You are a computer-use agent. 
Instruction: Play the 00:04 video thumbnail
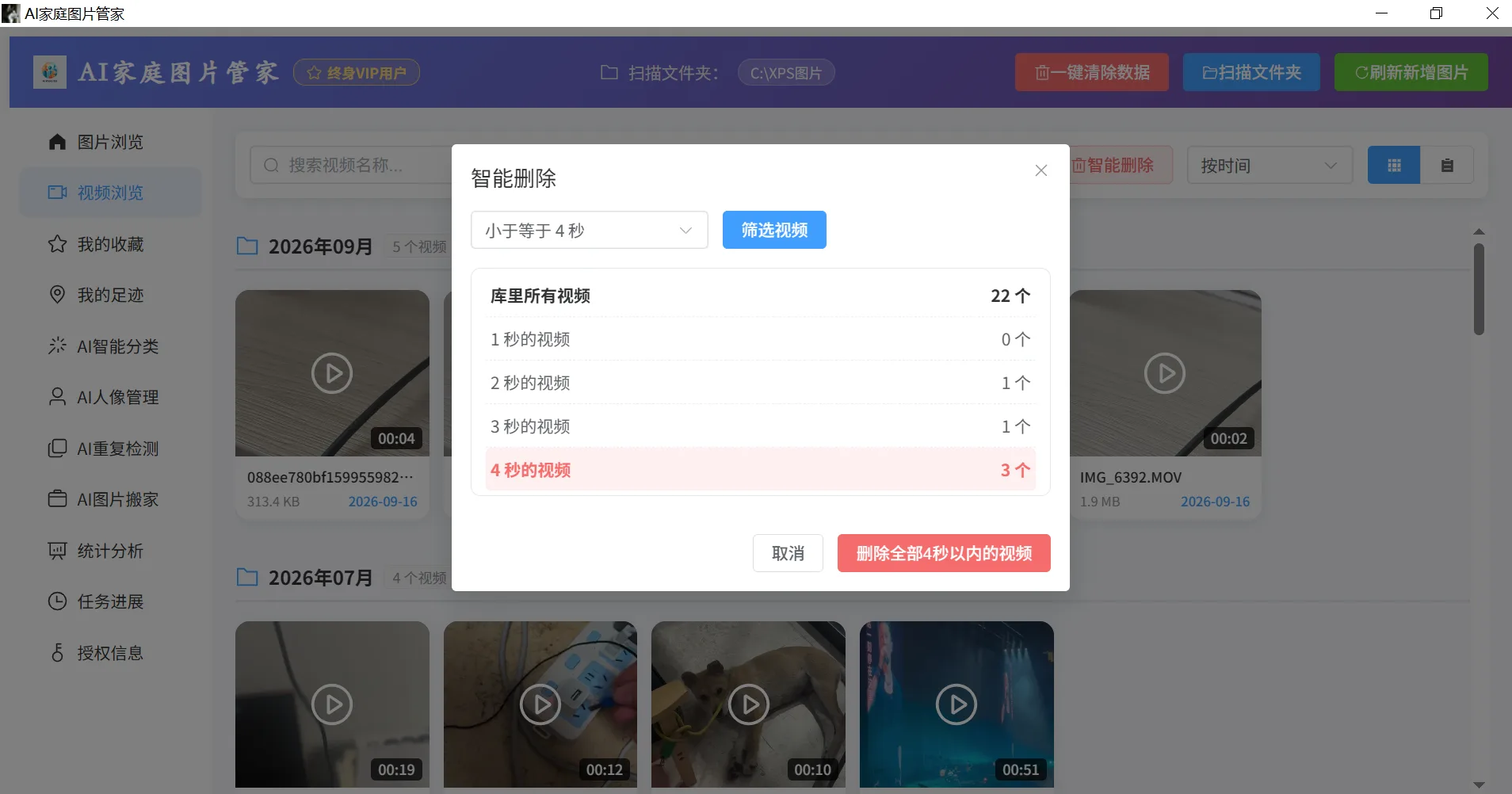pyautogui.click(x=332, y=373)
